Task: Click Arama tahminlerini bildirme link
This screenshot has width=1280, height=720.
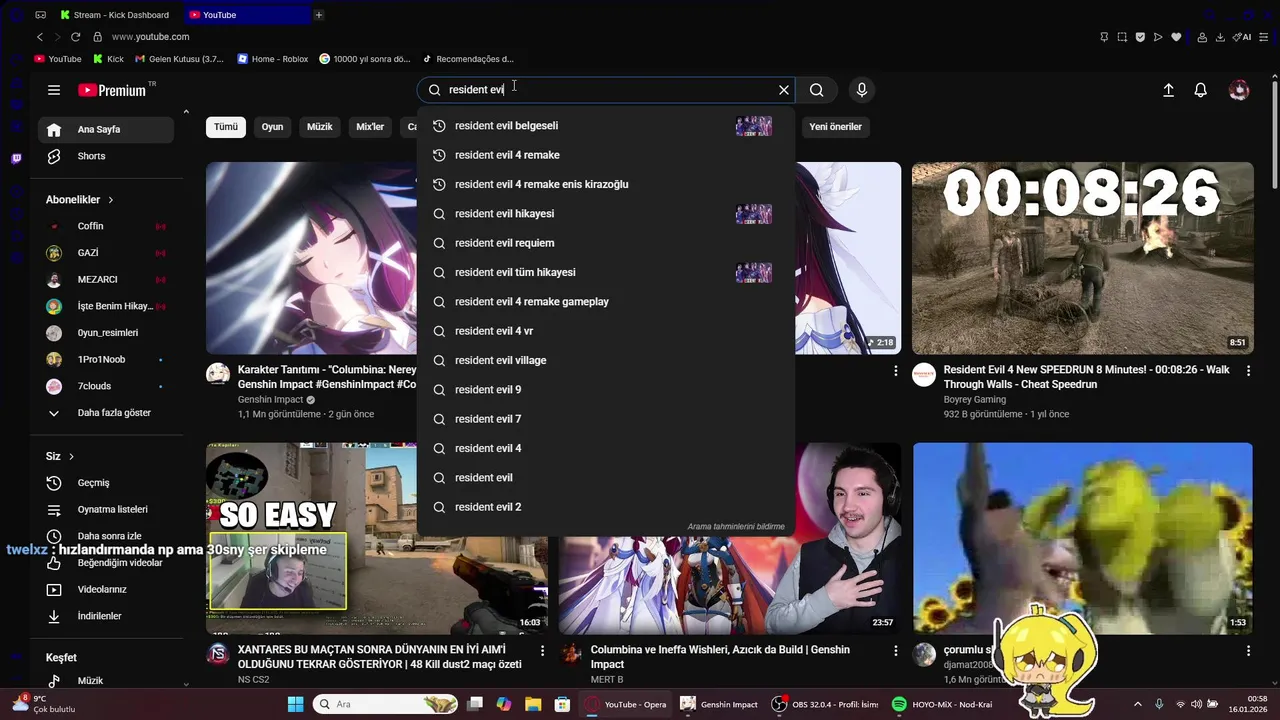Action: click(x=736, y=527)
